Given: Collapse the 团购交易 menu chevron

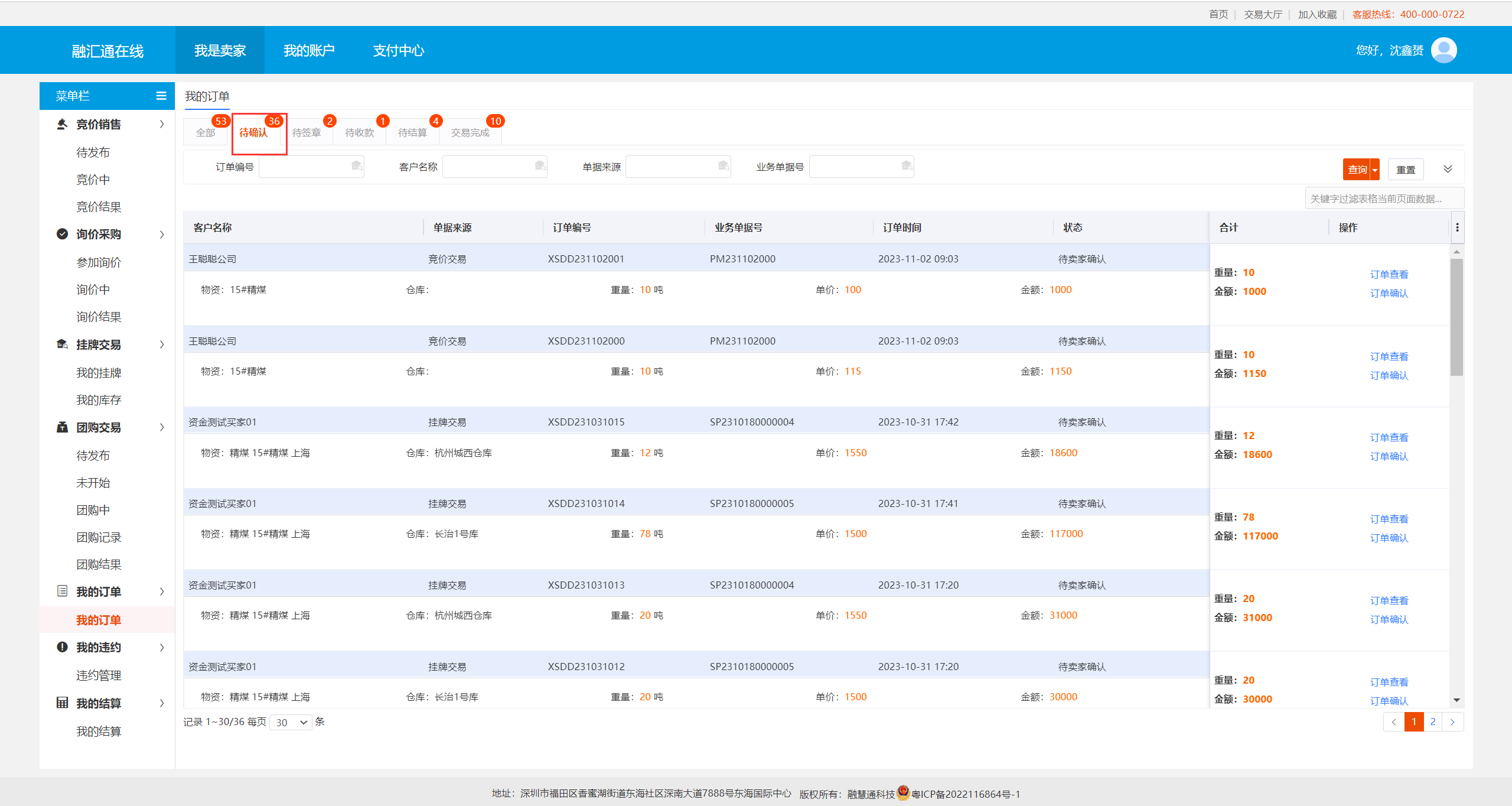Looking at the screenshot, I should [162, 427].
